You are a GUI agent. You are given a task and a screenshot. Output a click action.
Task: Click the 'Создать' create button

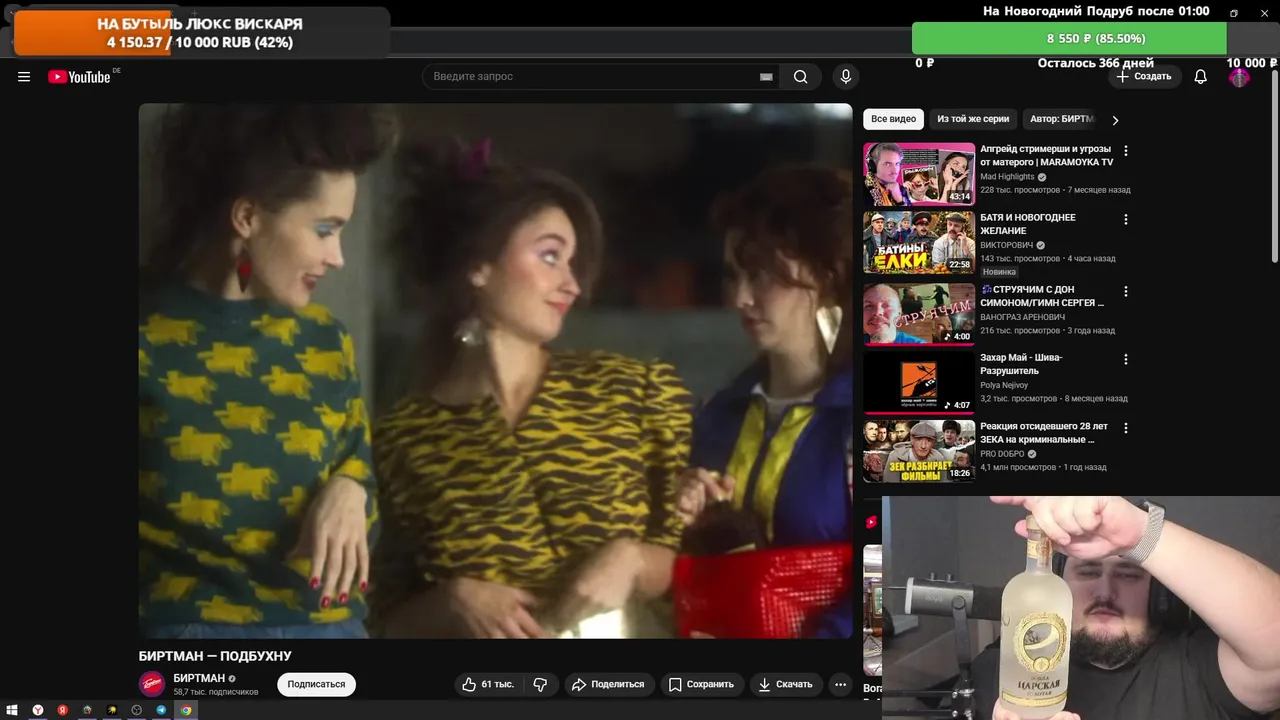(1144, 77)
